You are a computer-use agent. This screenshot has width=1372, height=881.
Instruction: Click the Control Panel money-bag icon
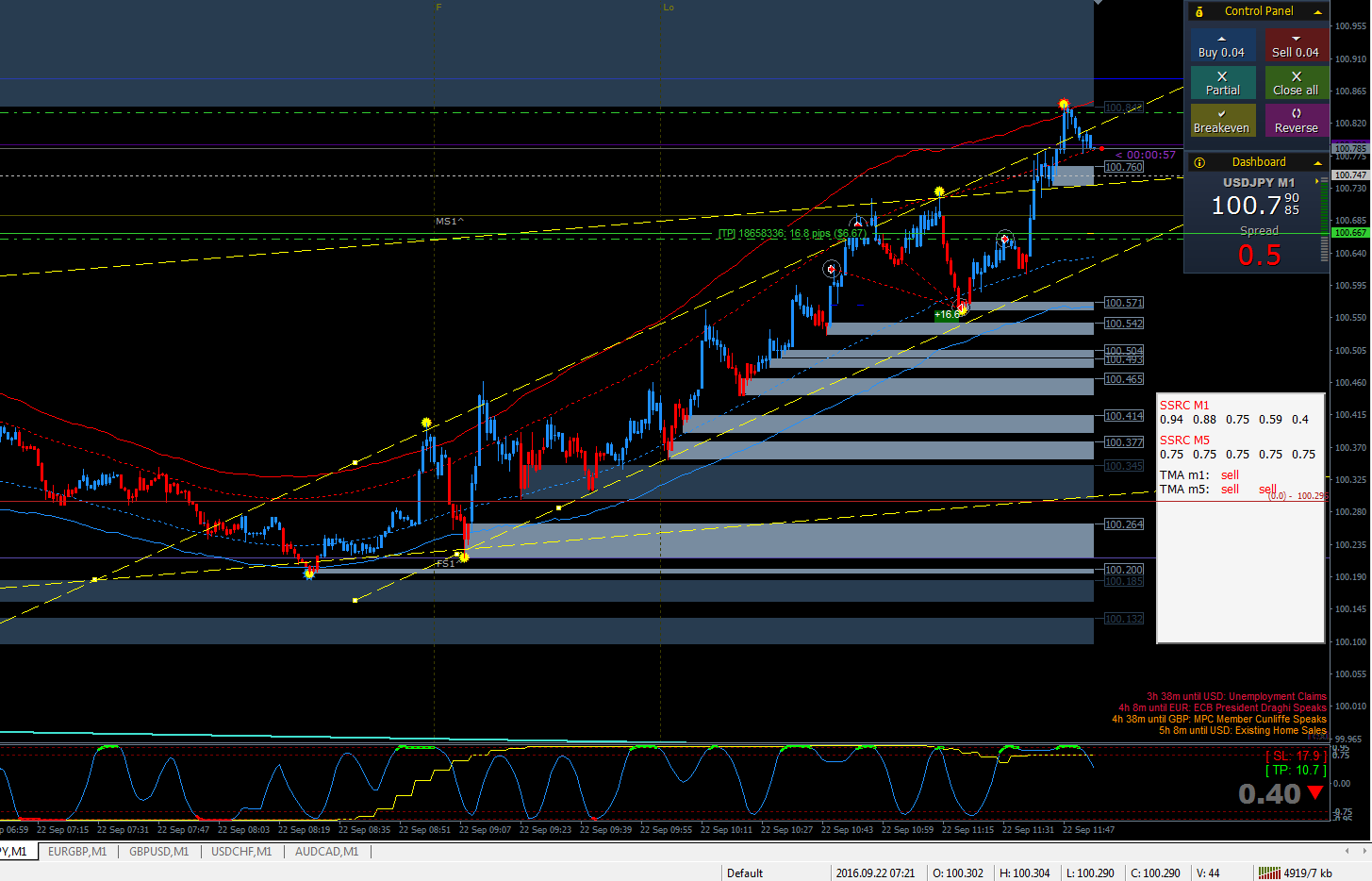tap(1198, 11)
